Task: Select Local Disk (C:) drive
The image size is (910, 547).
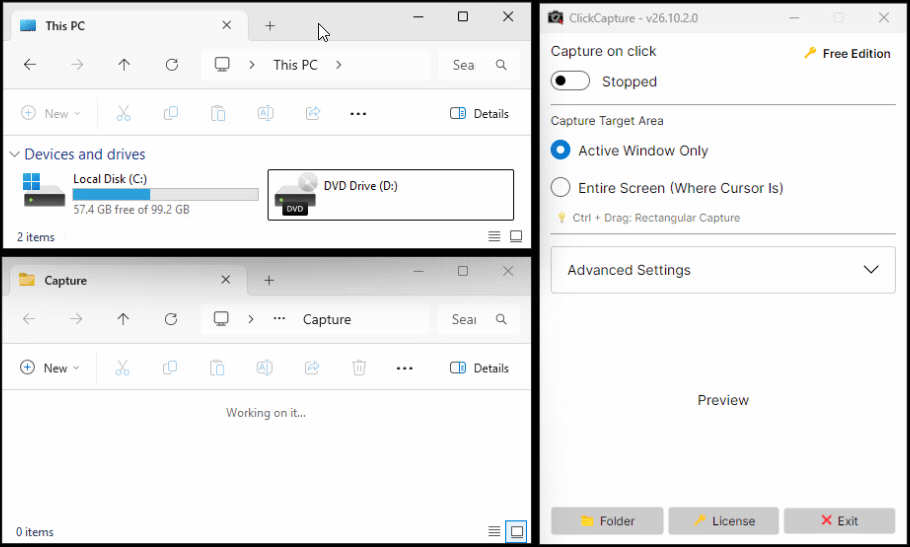Action: click(139, 194)
